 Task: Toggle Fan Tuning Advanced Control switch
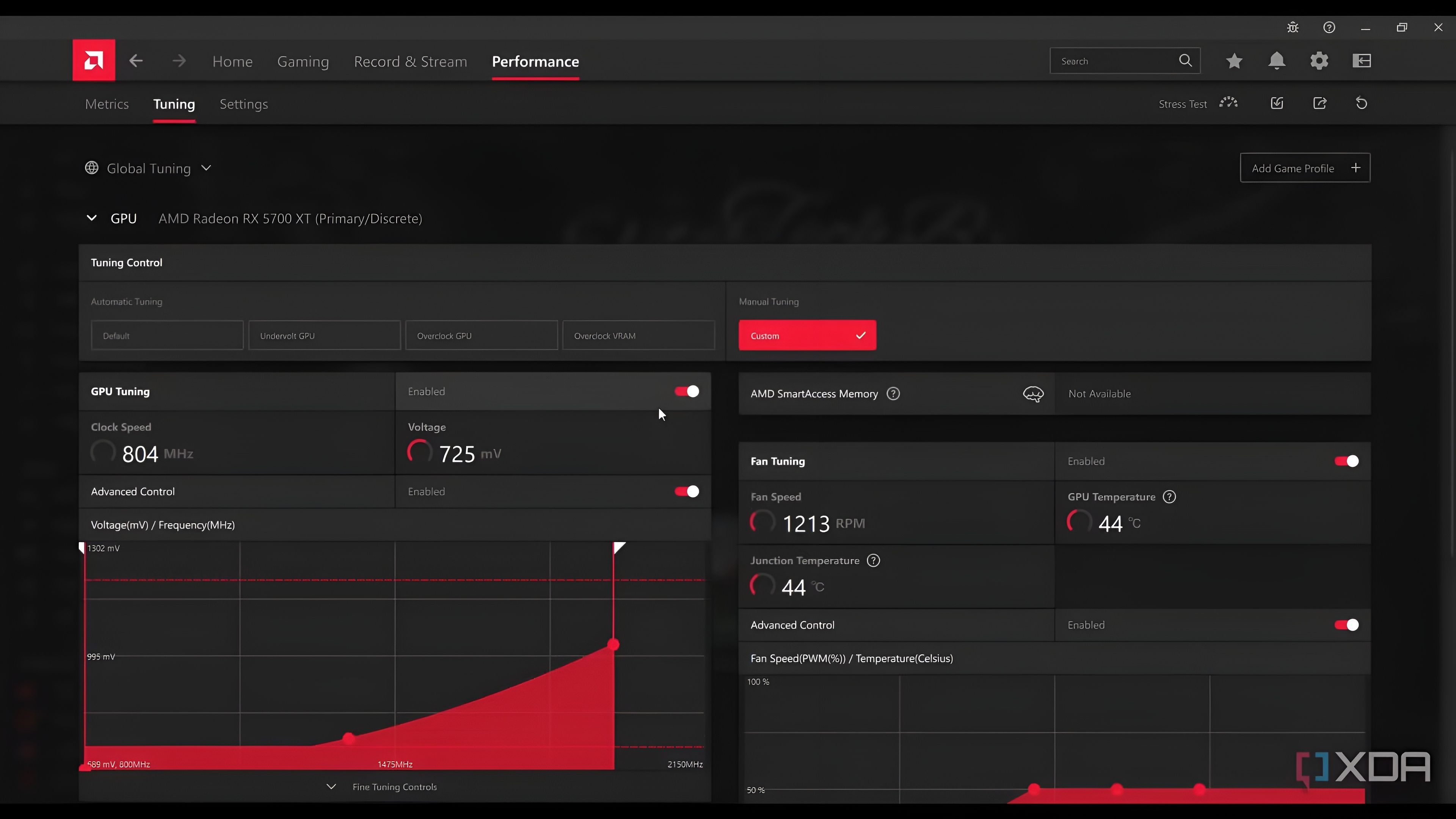point(1346,624)
